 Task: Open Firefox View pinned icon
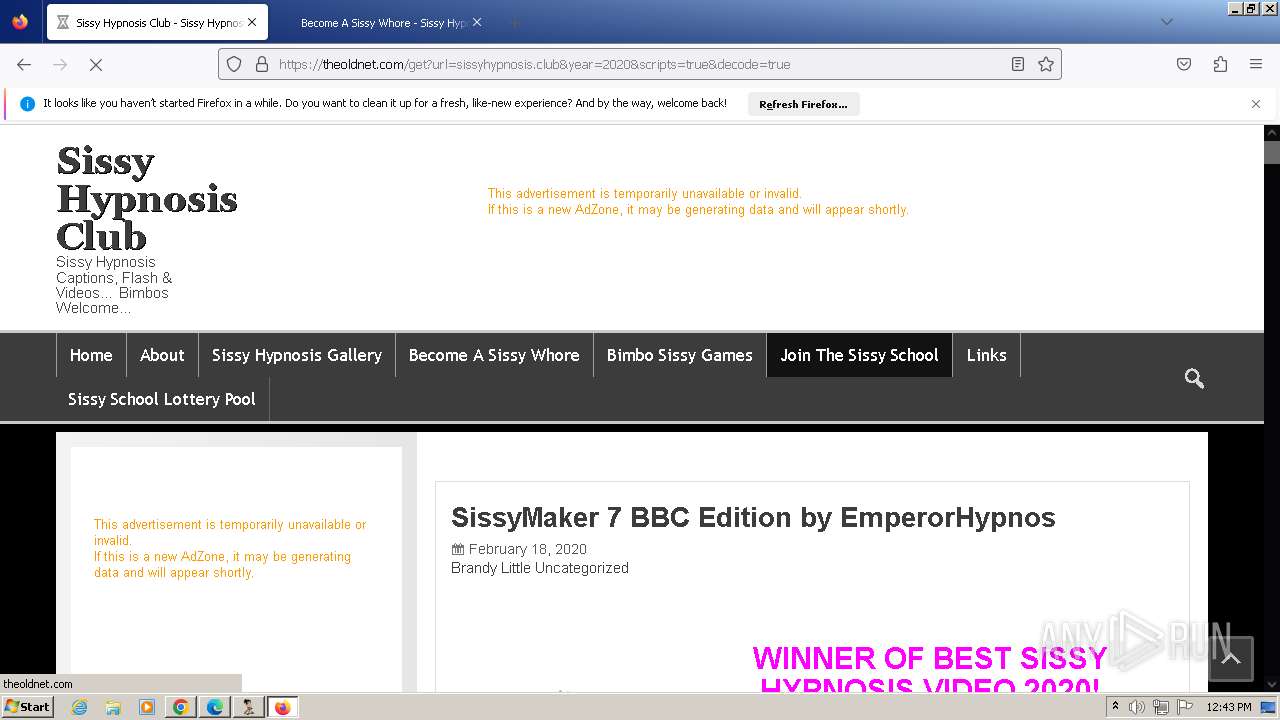point(20,22)
